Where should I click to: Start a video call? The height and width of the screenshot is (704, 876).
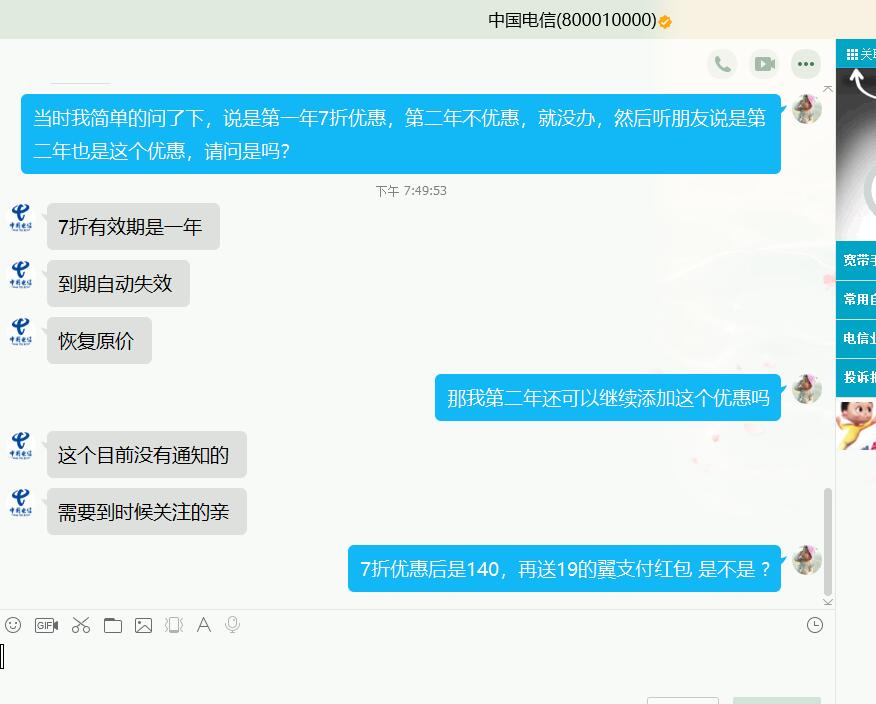pos(764,64)
